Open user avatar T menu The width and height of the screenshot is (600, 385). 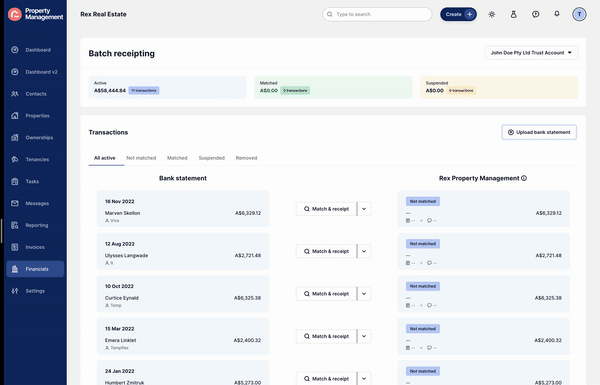click(579, 14)
